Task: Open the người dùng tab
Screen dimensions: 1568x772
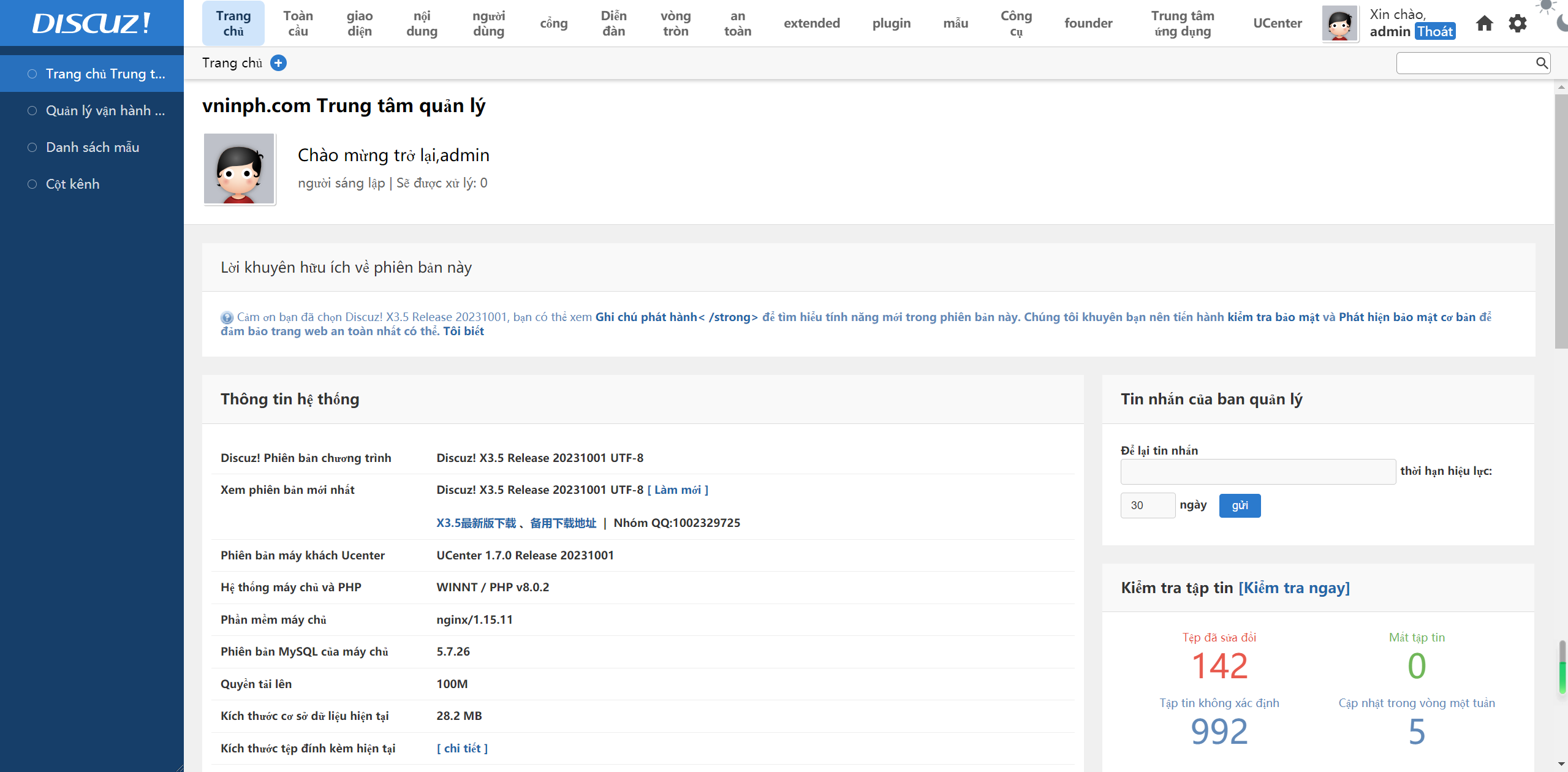Action: [x=488, y=23]
